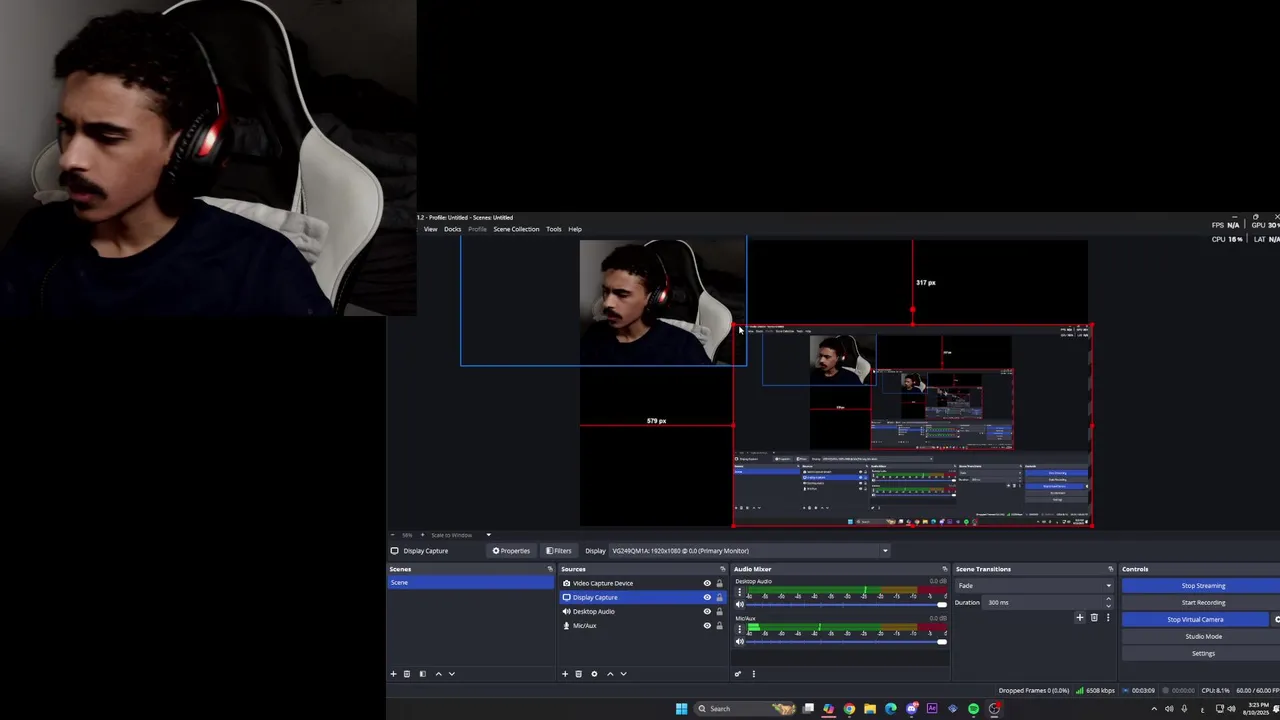Lock the Video Capture Device source
Image resolution: width=1280 pixels, height=720 pixels.
(x=719, y=584)
